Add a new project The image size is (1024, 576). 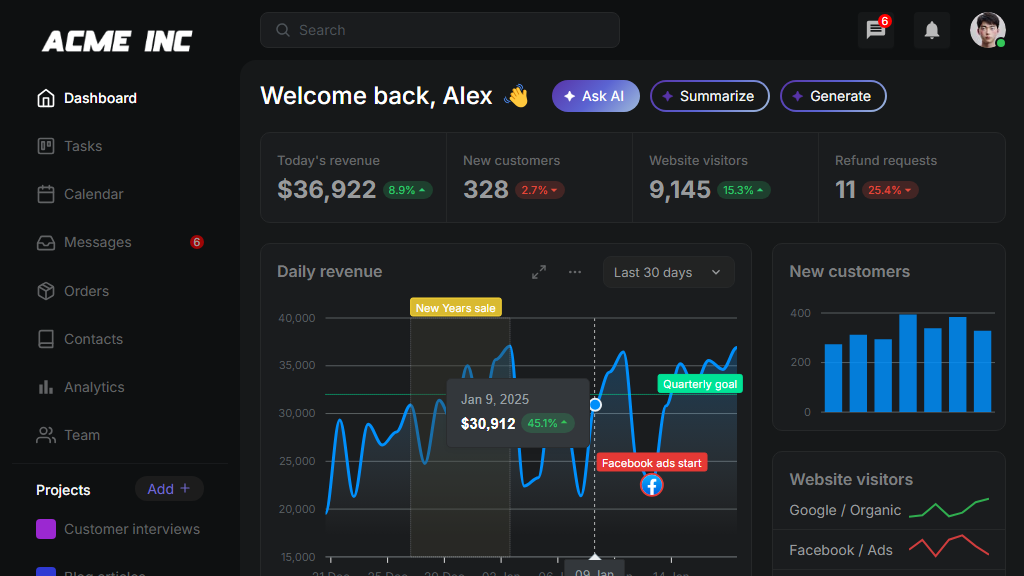(x=169, y=488)
